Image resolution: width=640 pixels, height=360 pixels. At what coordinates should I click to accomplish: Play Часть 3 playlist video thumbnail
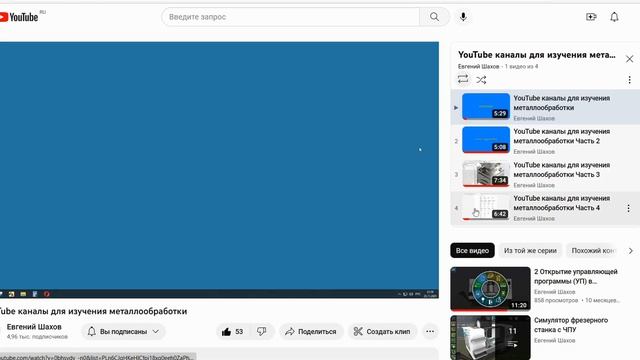pos(486,173)
